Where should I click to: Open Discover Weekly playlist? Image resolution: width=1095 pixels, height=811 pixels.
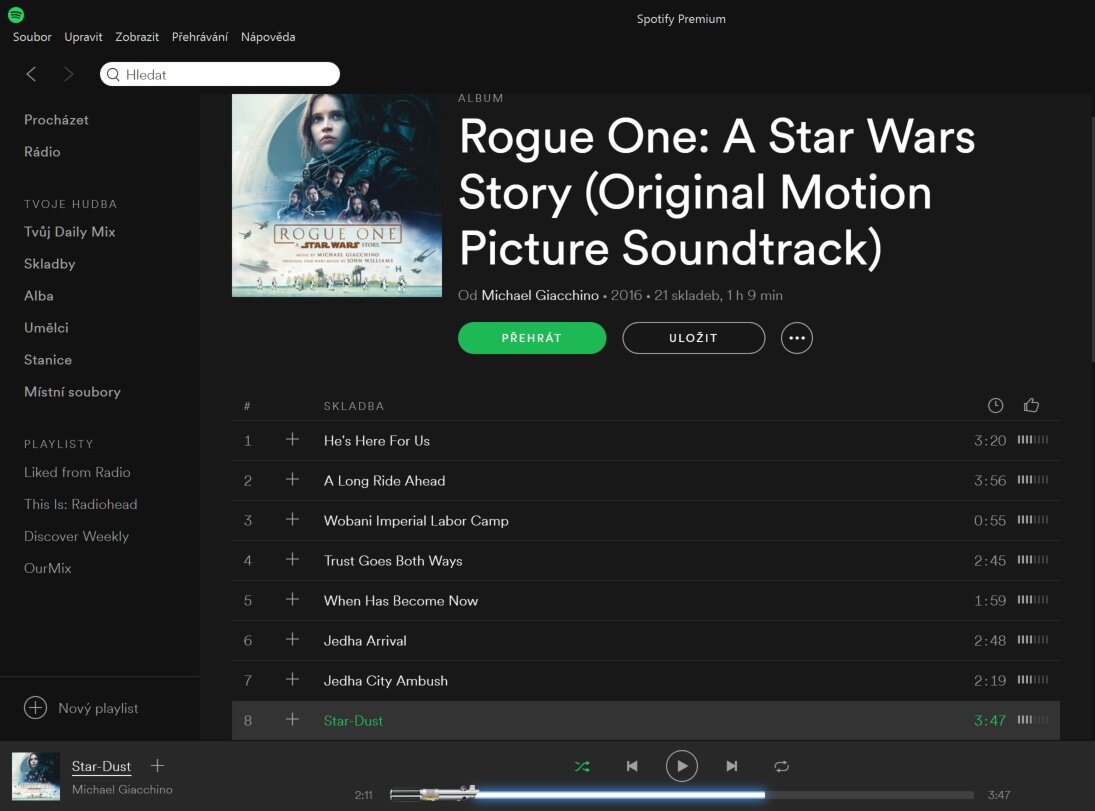pyautogui.click(x=76, y=536)
